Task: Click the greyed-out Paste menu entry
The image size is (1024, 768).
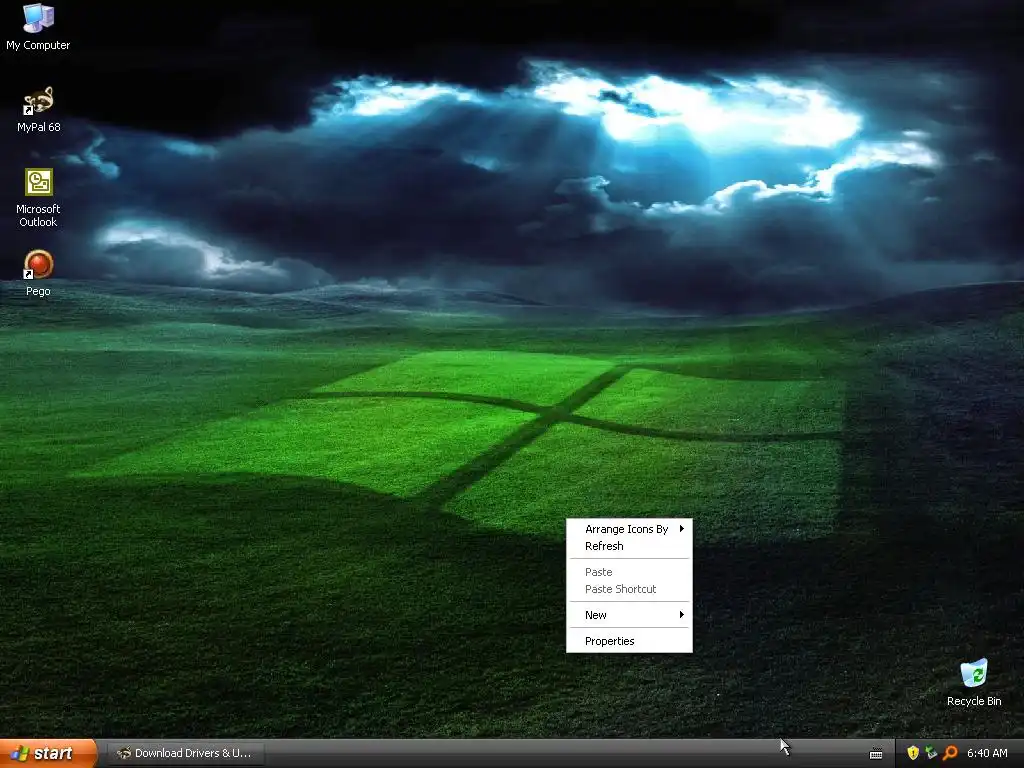Action: (x=629, y=572)
